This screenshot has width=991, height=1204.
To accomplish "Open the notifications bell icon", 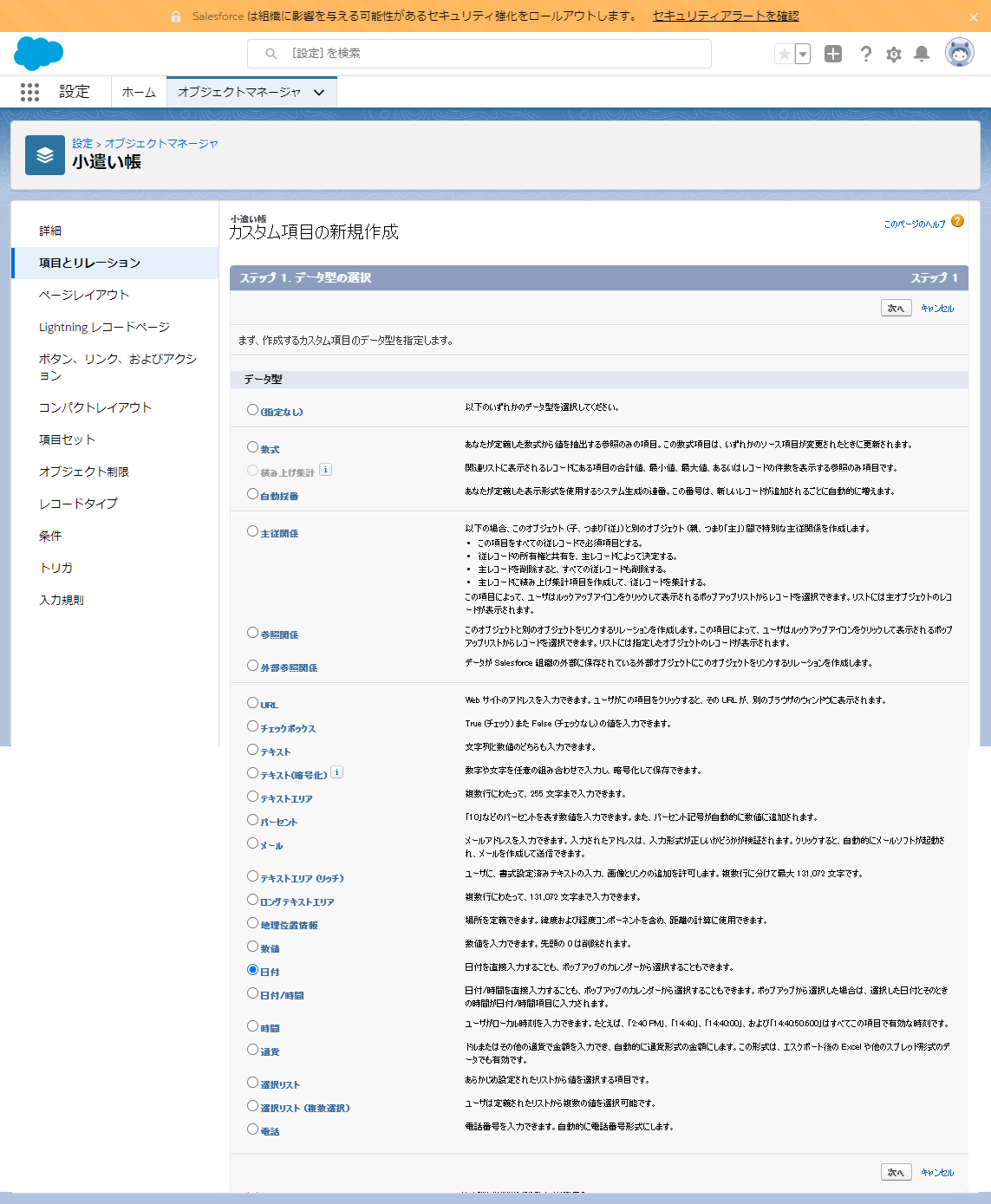I will tap(922, 54).
